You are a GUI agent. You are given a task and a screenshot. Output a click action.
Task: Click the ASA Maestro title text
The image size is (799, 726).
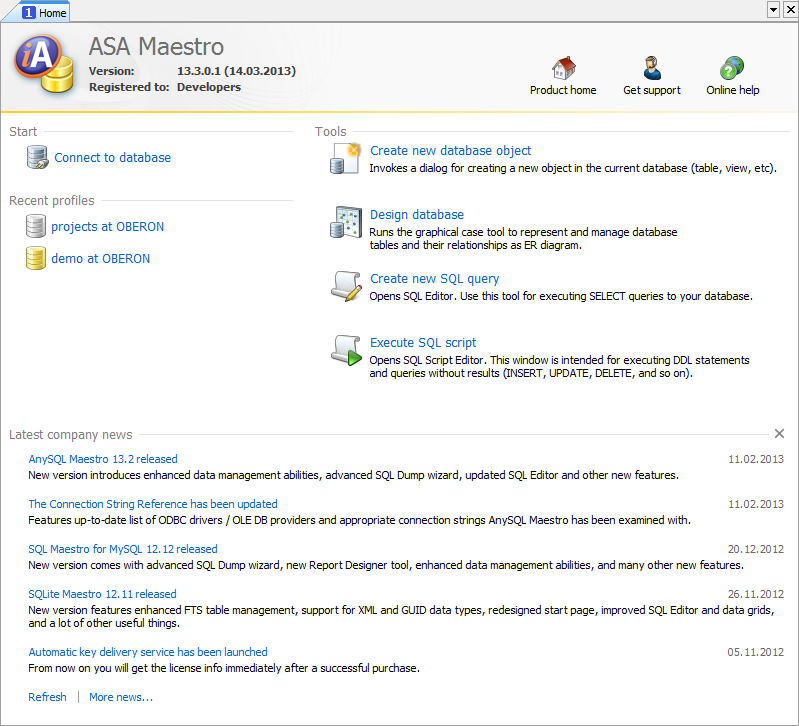156,47
